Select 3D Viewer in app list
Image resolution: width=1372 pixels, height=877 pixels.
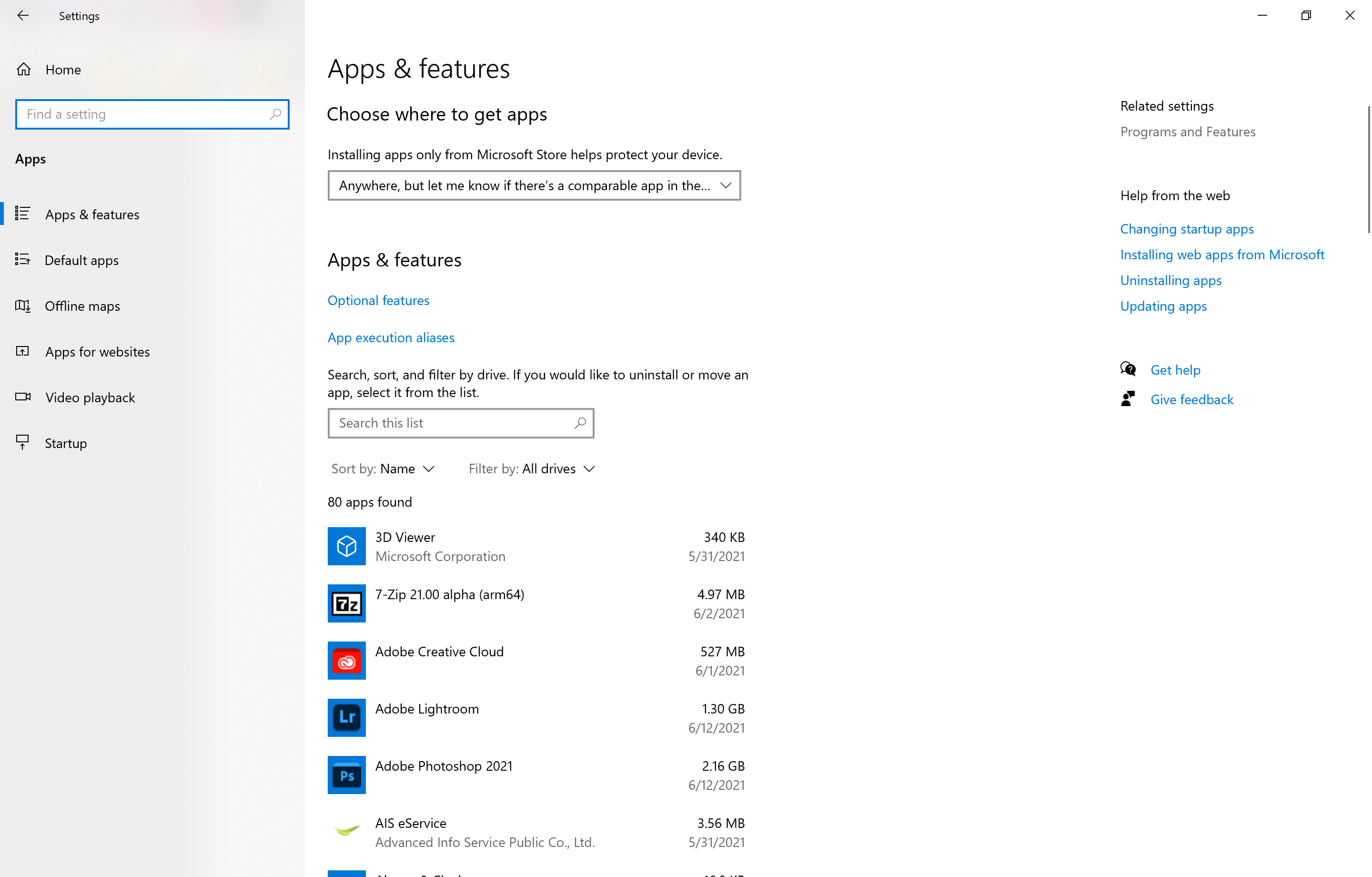click(536, 546)
